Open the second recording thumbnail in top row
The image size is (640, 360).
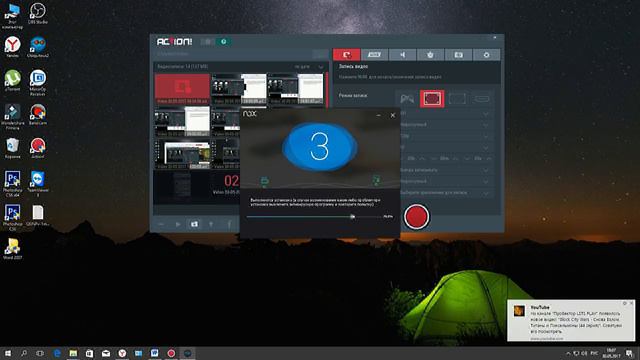239,89
